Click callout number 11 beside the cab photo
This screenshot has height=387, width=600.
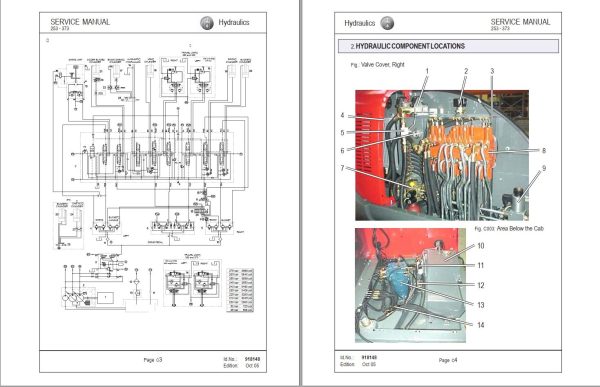point(481,265)
